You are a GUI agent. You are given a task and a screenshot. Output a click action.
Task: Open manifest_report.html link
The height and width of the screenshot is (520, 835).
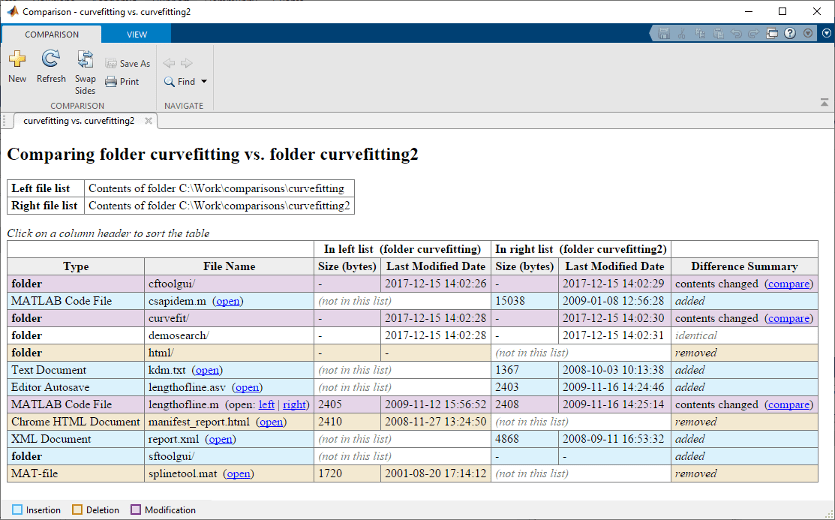(271, 422)
